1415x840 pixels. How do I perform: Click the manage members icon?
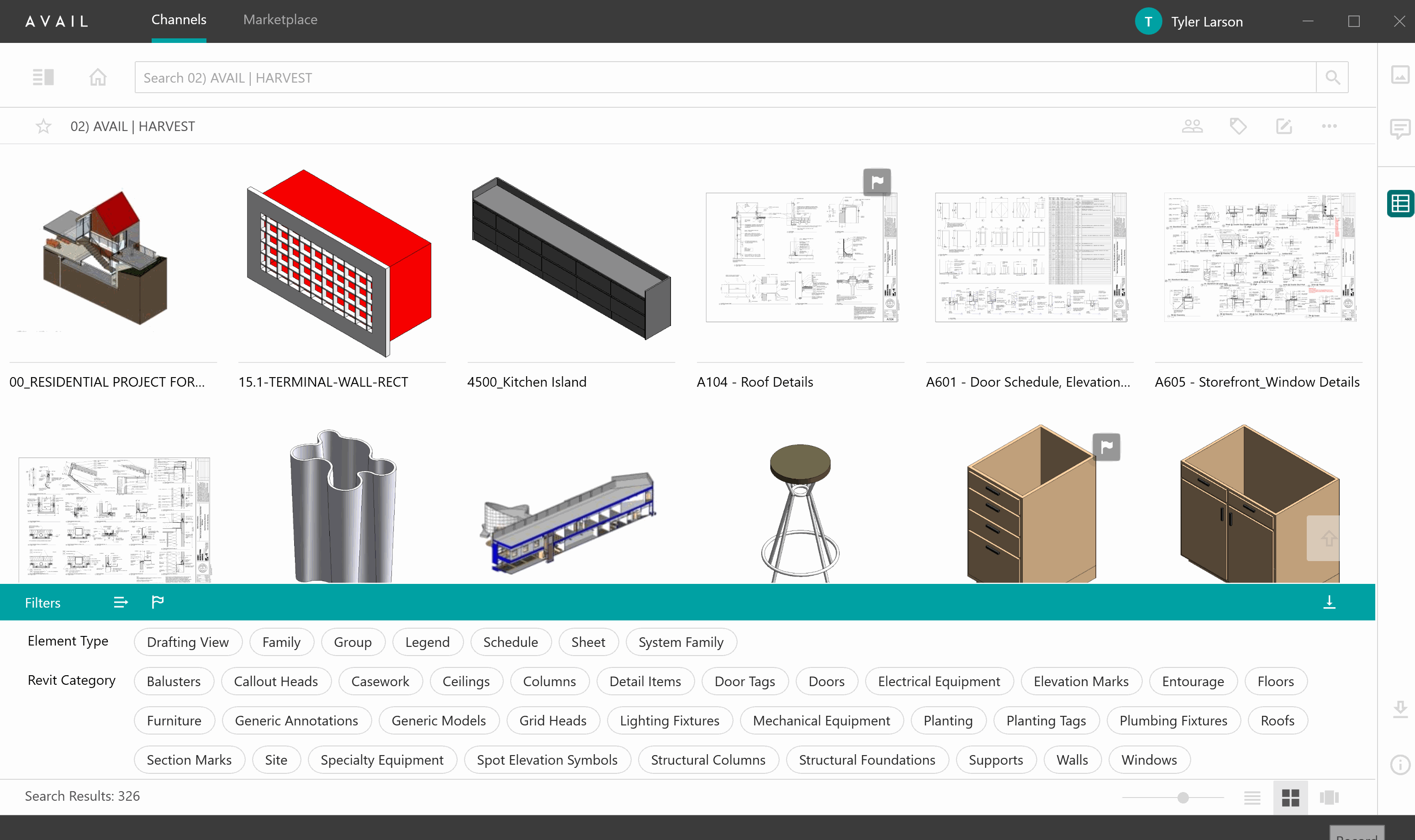pyautogui.click(x=1192, y=126)
